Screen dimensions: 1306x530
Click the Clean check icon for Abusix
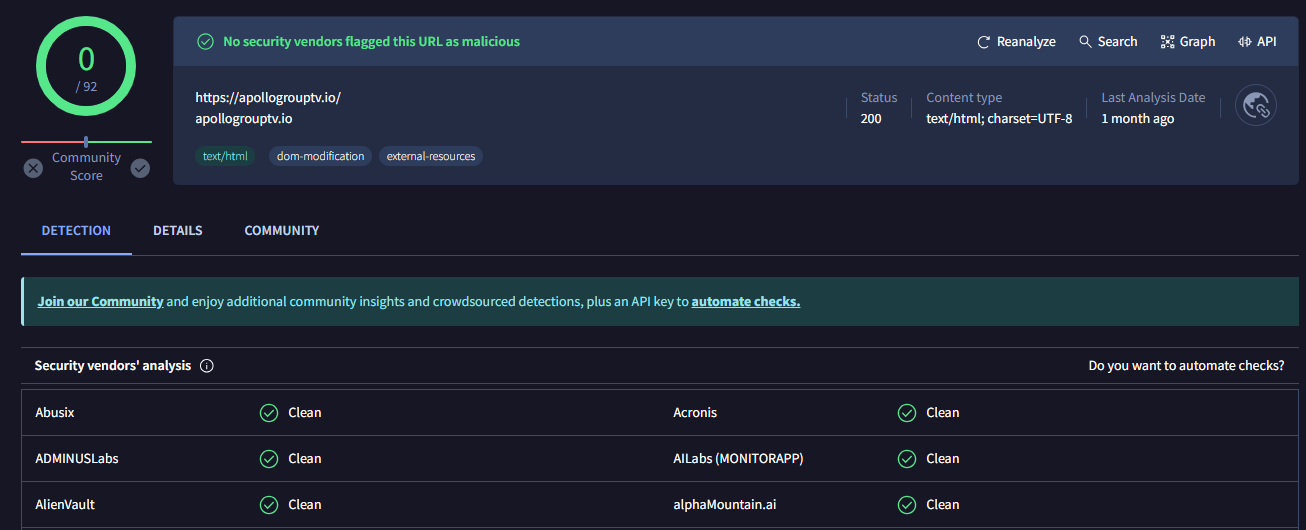269,412
